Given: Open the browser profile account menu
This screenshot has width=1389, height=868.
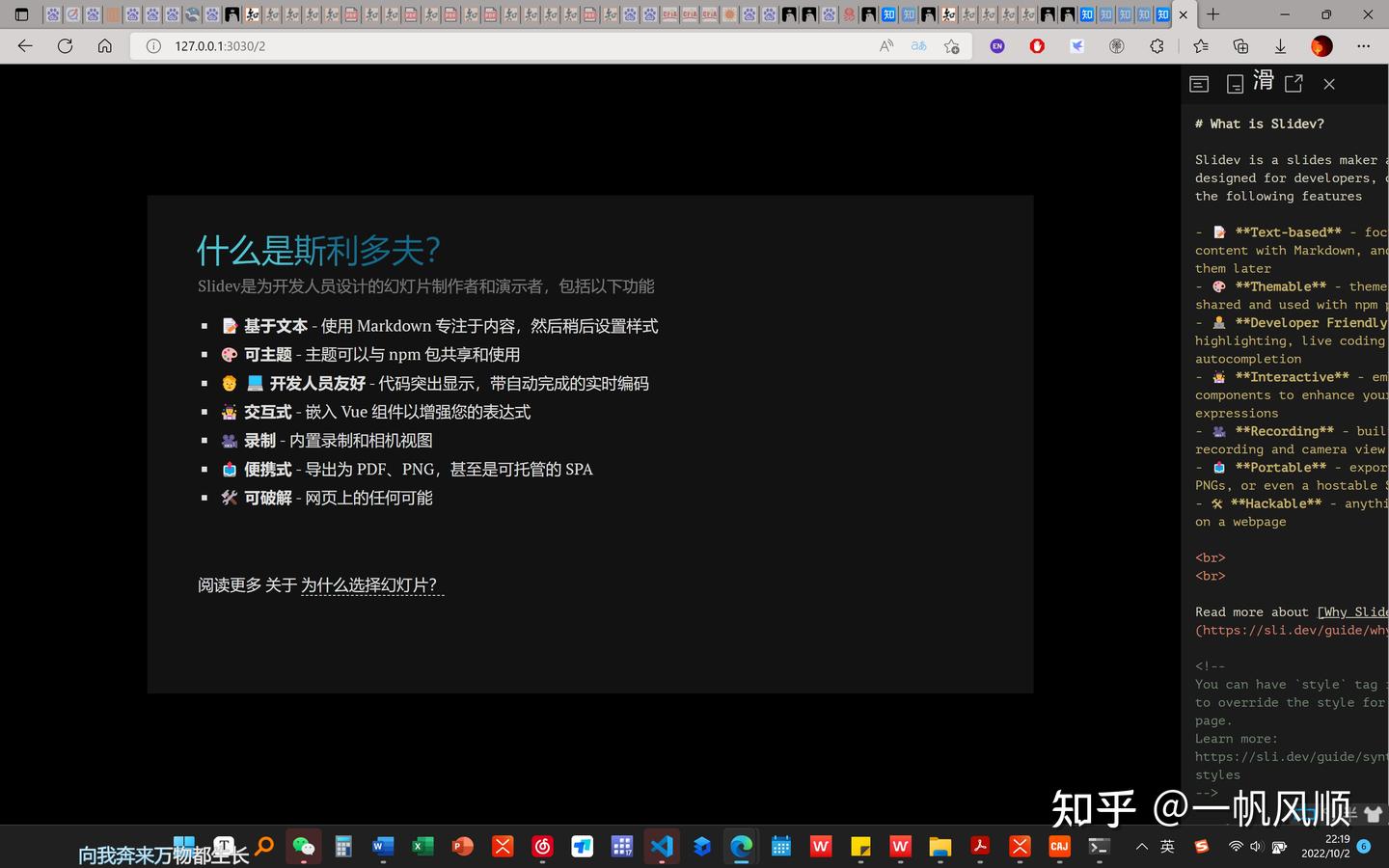Looking at the screenshot, I should (x=1321, y=45).
